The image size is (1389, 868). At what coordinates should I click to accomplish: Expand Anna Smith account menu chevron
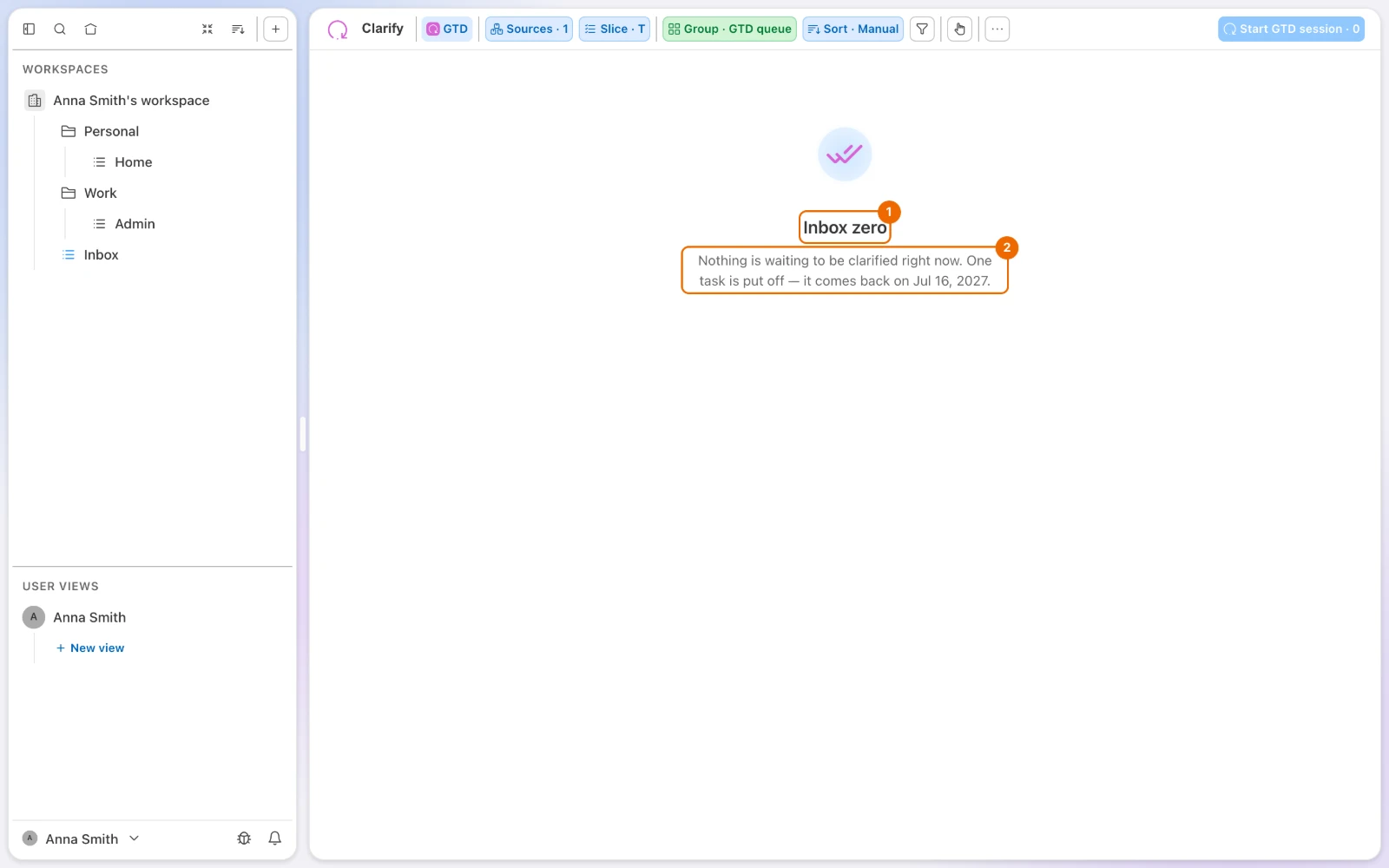pos(135,838)
